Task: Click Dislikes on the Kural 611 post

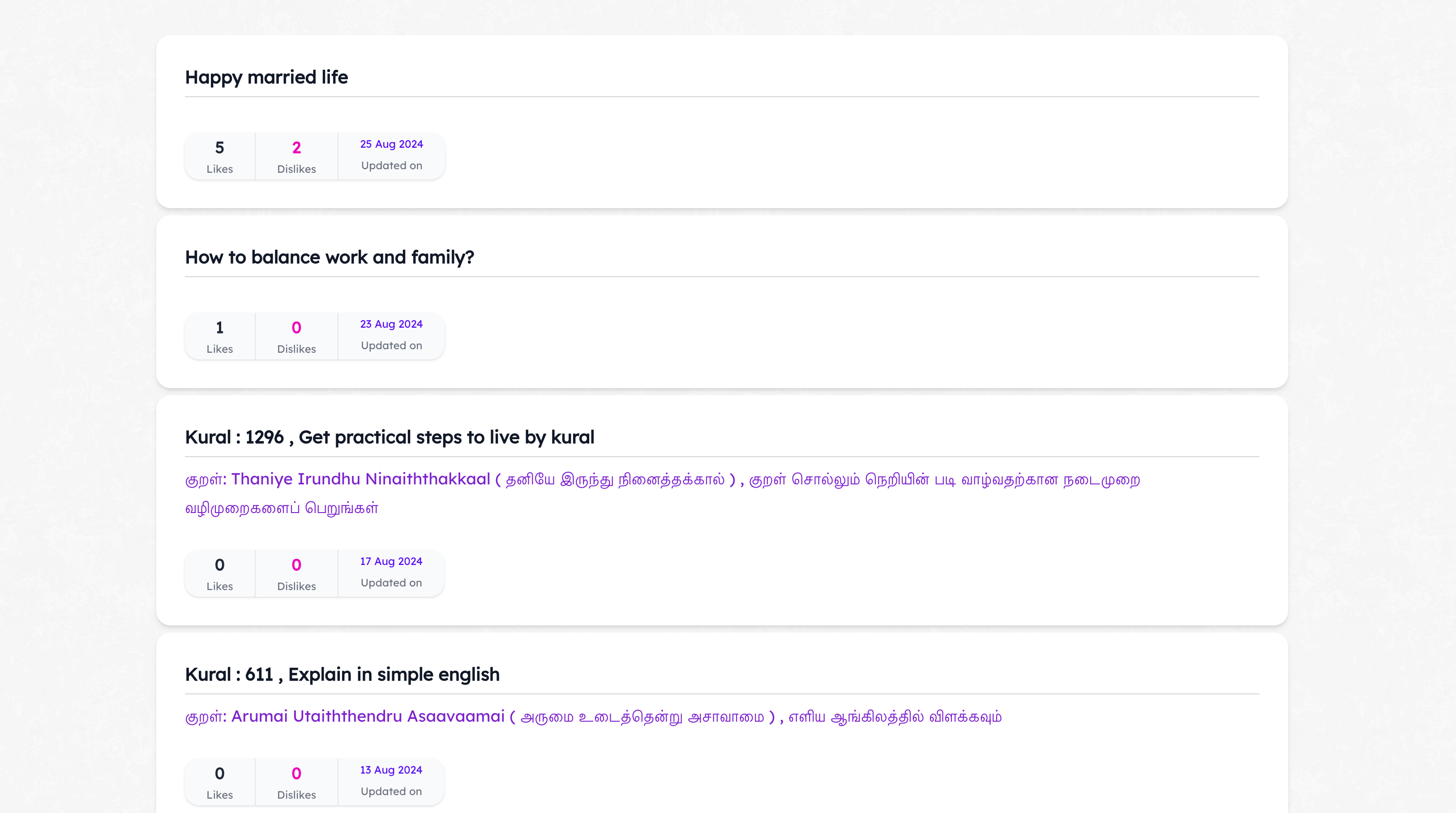Action: click(x=296, y=782)
